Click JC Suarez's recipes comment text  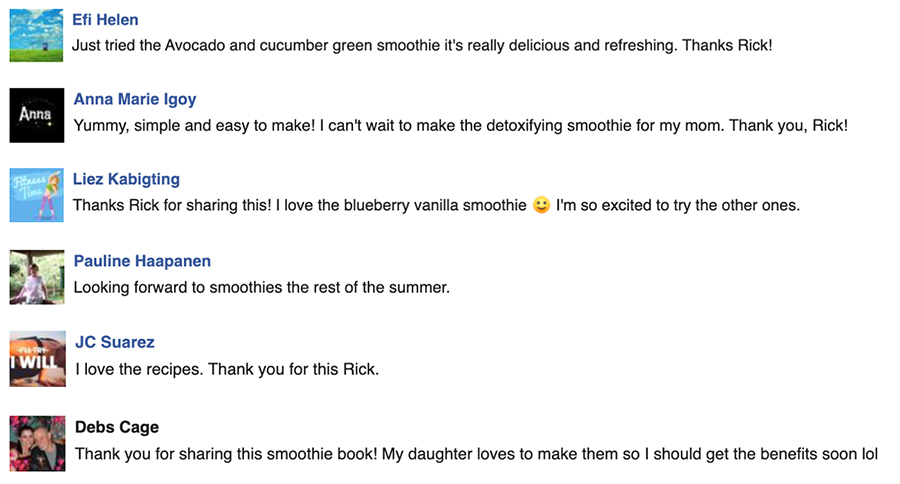click(x=227, y=369)
